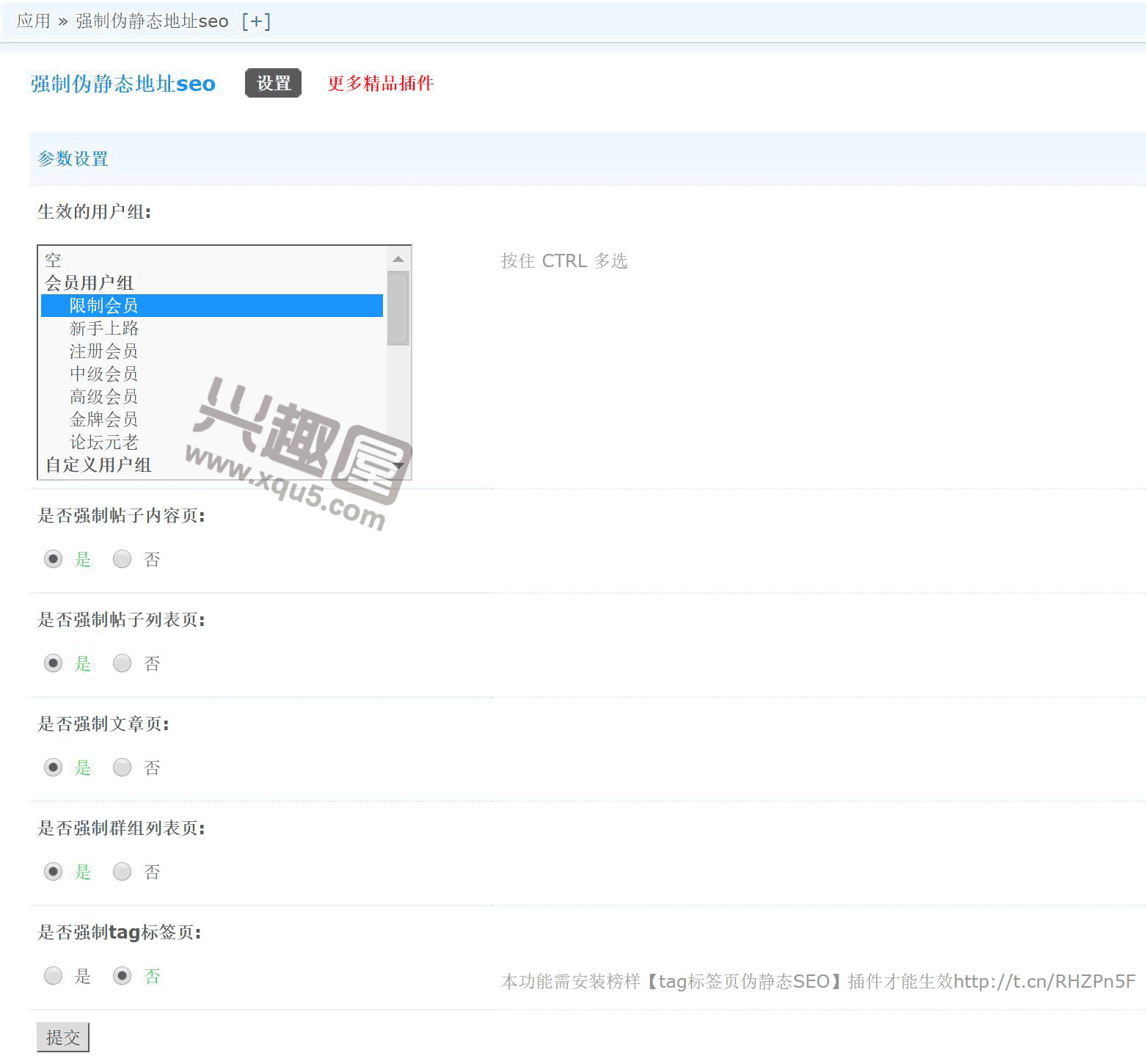Open the 应用 breadcrumb link
This screenshot has width=1146, height=1064.
pyautogui.click(x=34, y=21)
